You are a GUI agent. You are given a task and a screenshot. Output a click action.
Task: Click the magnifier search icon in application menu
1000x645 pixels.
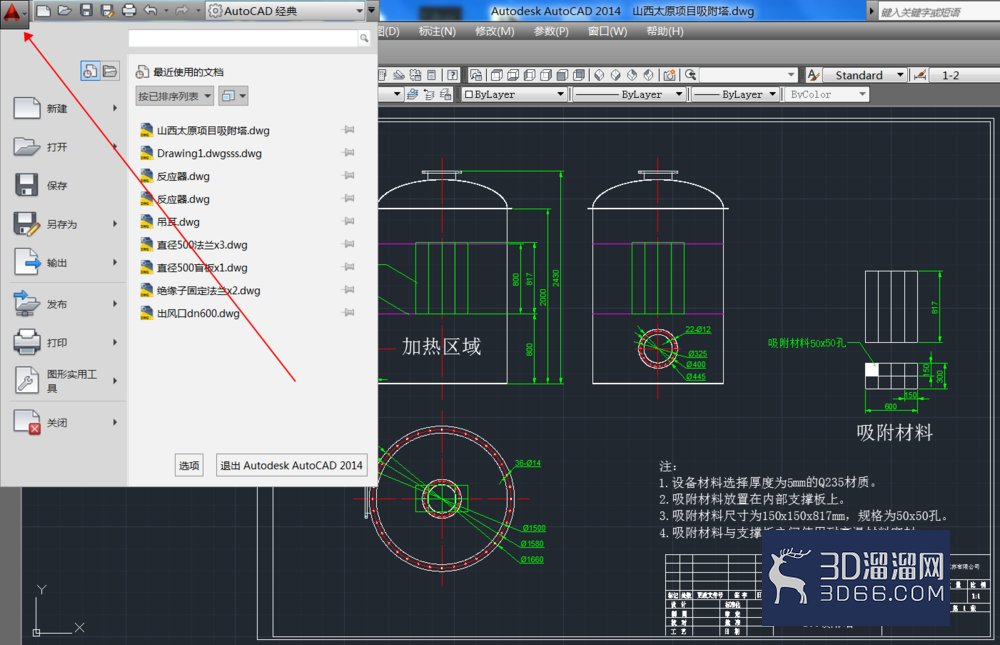(364, 38)
